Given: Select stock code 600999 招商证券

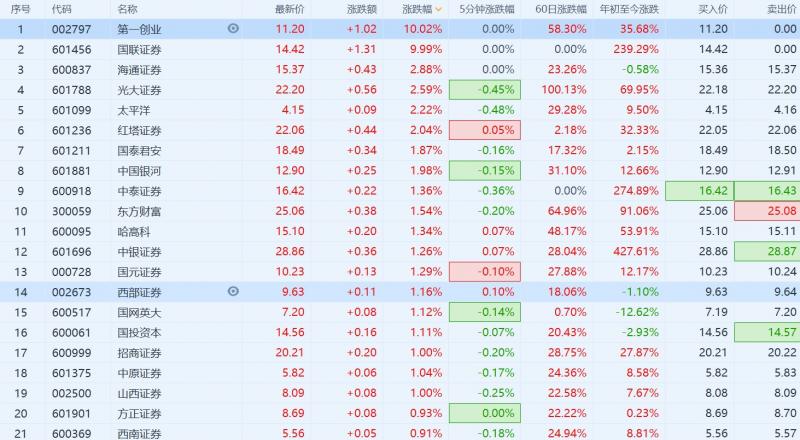Looking at the screenshot, I should click(x=72, y=352).
